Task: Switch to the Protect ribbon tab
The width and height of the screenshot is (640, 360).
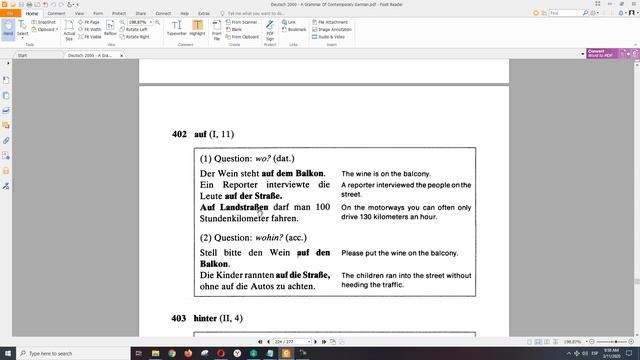Action: (119, 13)
